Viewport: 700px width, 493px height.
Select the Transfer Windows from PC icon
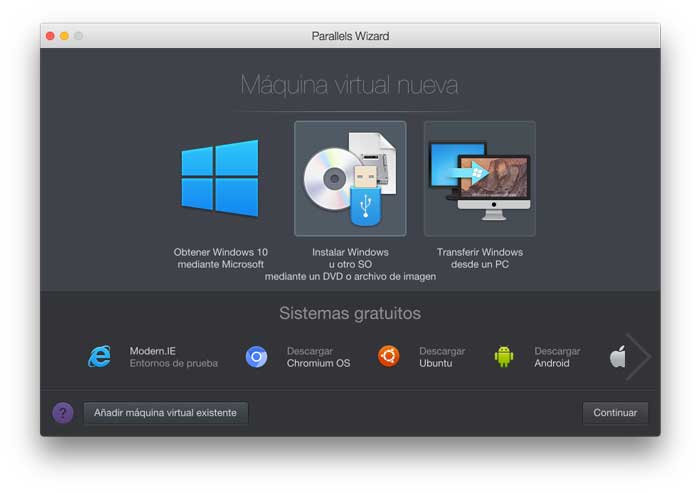pyautogui.click(x=480, y=178)
